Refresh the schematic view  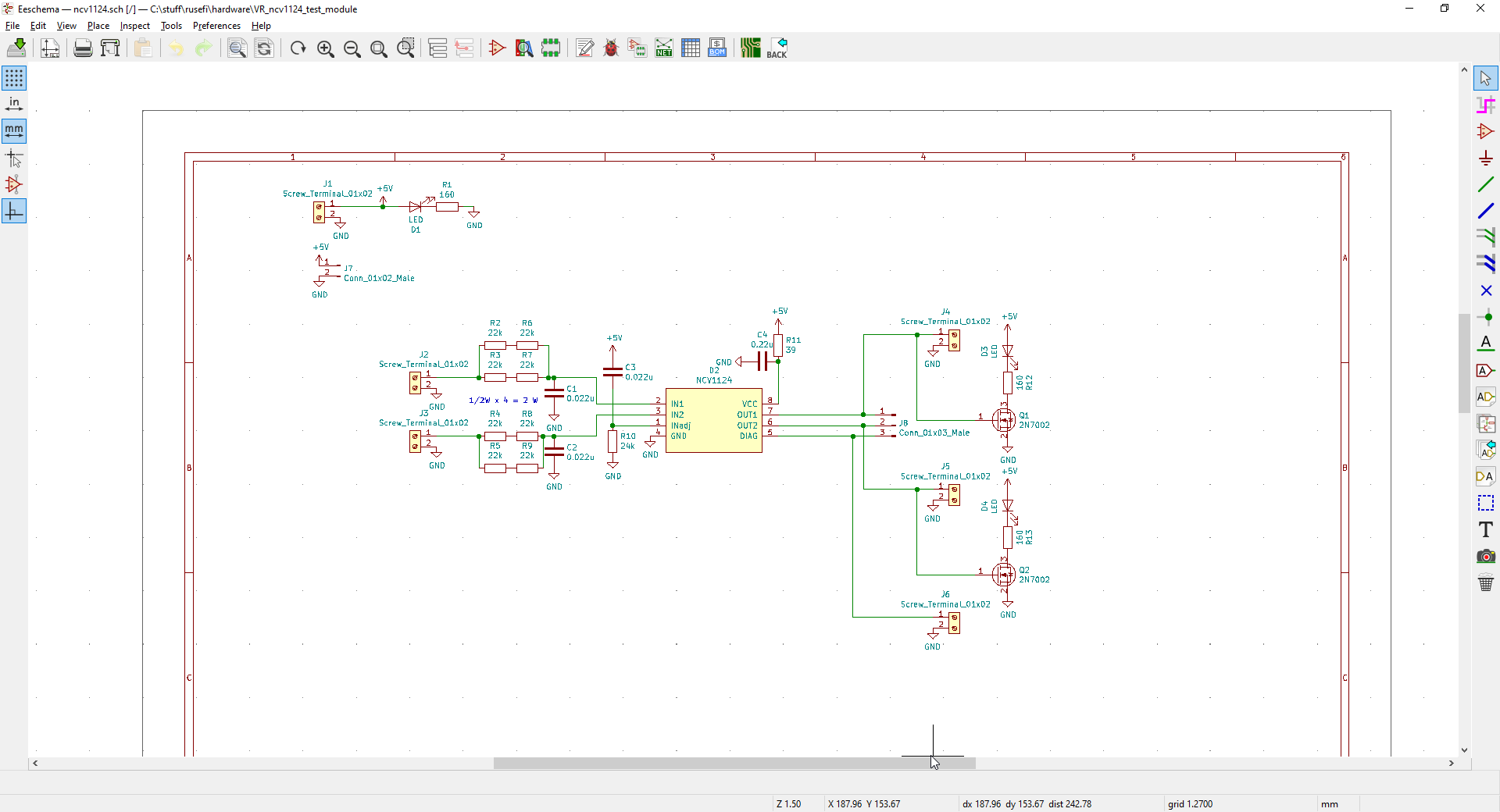click(298, 48)
